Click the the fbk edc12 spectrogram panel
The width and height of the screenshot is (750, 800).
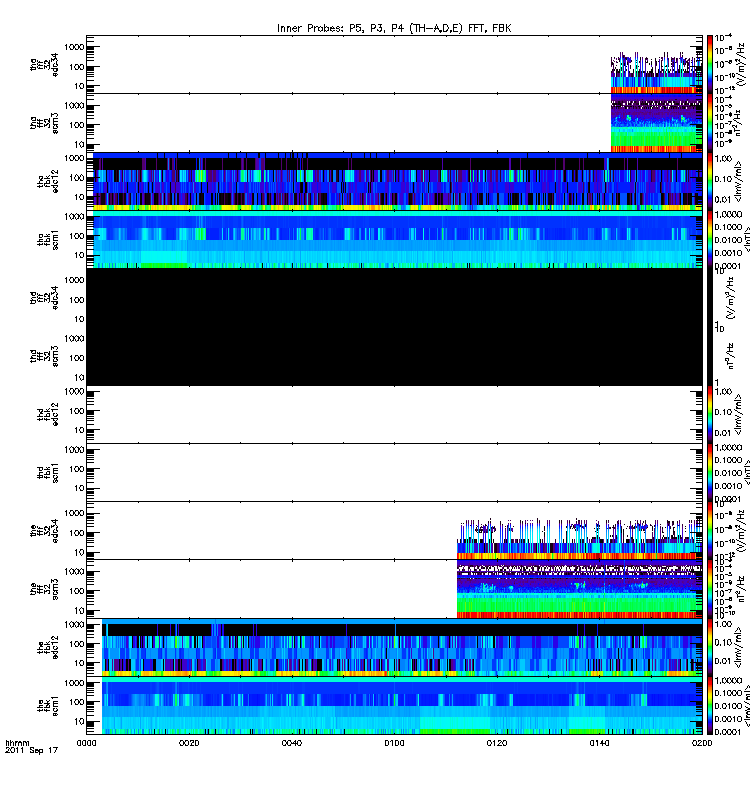(394, 647)
